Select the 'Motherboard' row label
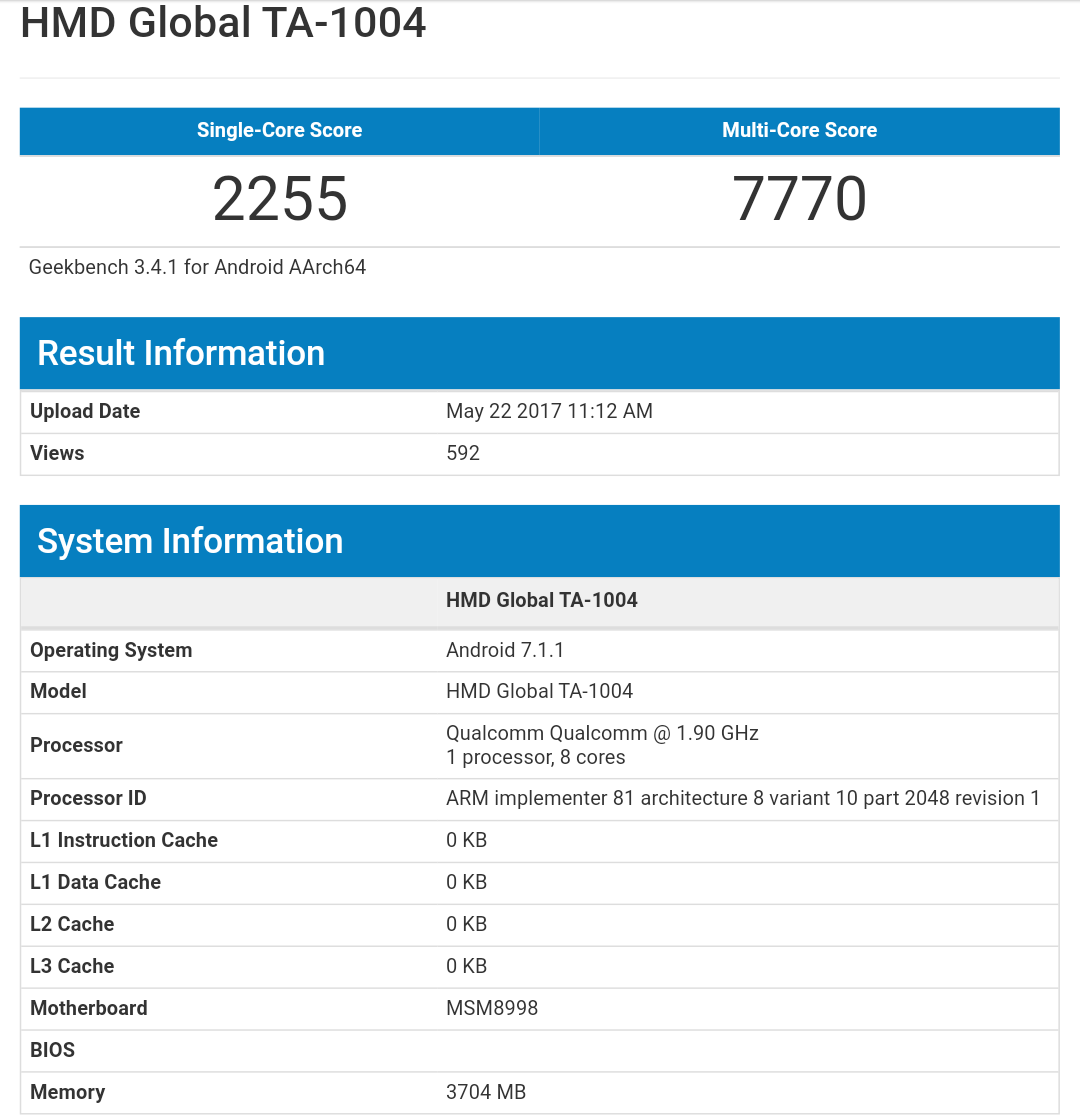The image size is (1080, 1115). point(89,1008)
